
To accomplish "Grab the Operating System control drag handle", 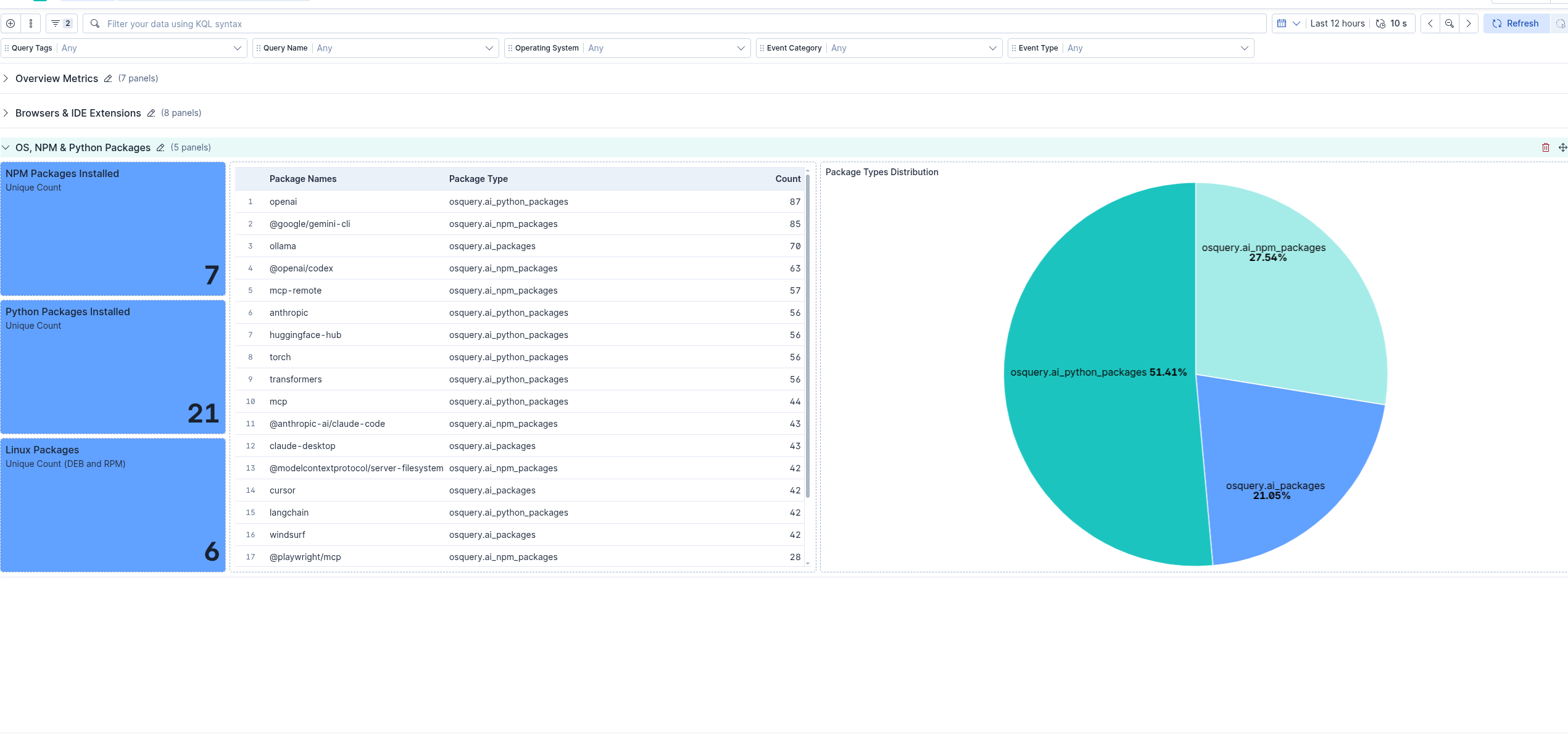I will (x=510, y=48).
